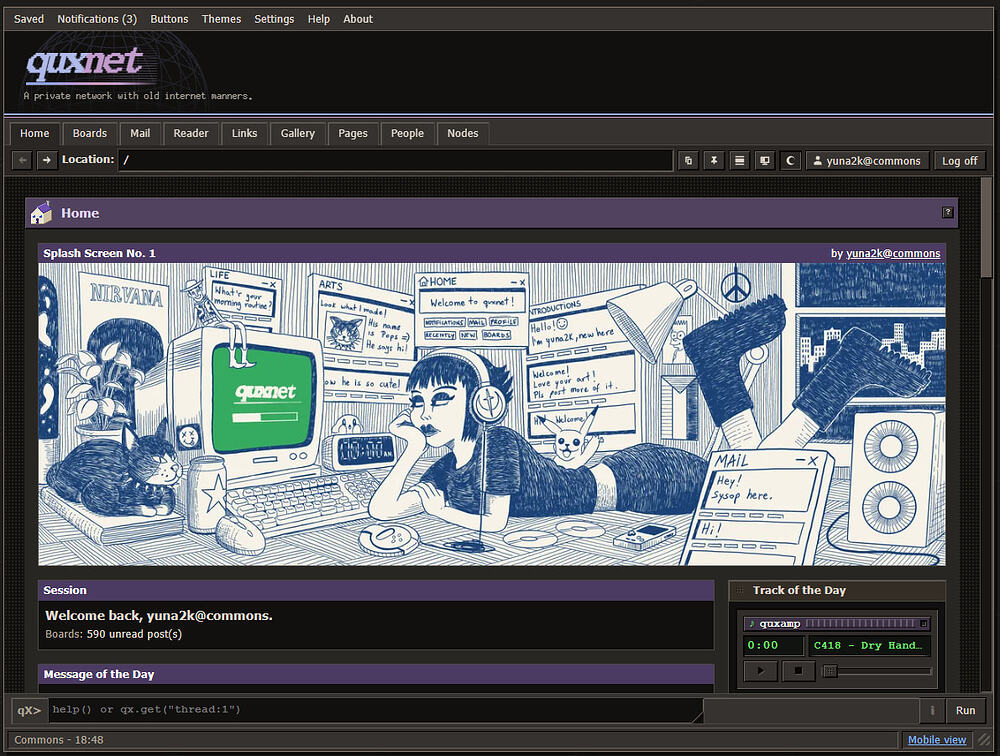This screenshot has width=1000, height=756.
Task: Click the stacked-lines list icon in the toolbar
Action: (x=739, y=161)
